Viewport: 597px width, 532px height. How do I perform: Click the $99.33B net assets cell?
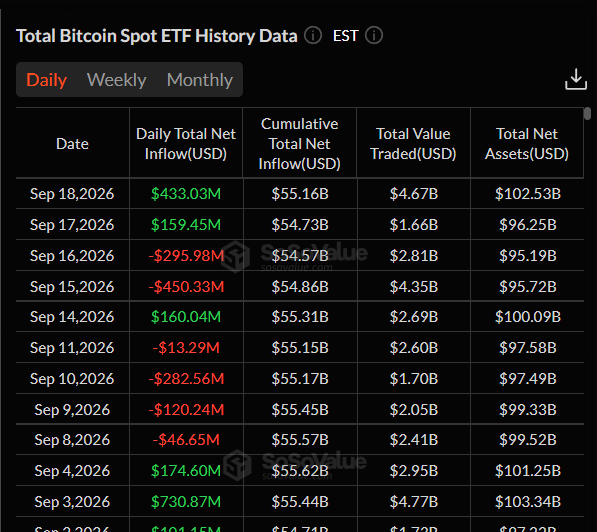(x=527, y=410)
